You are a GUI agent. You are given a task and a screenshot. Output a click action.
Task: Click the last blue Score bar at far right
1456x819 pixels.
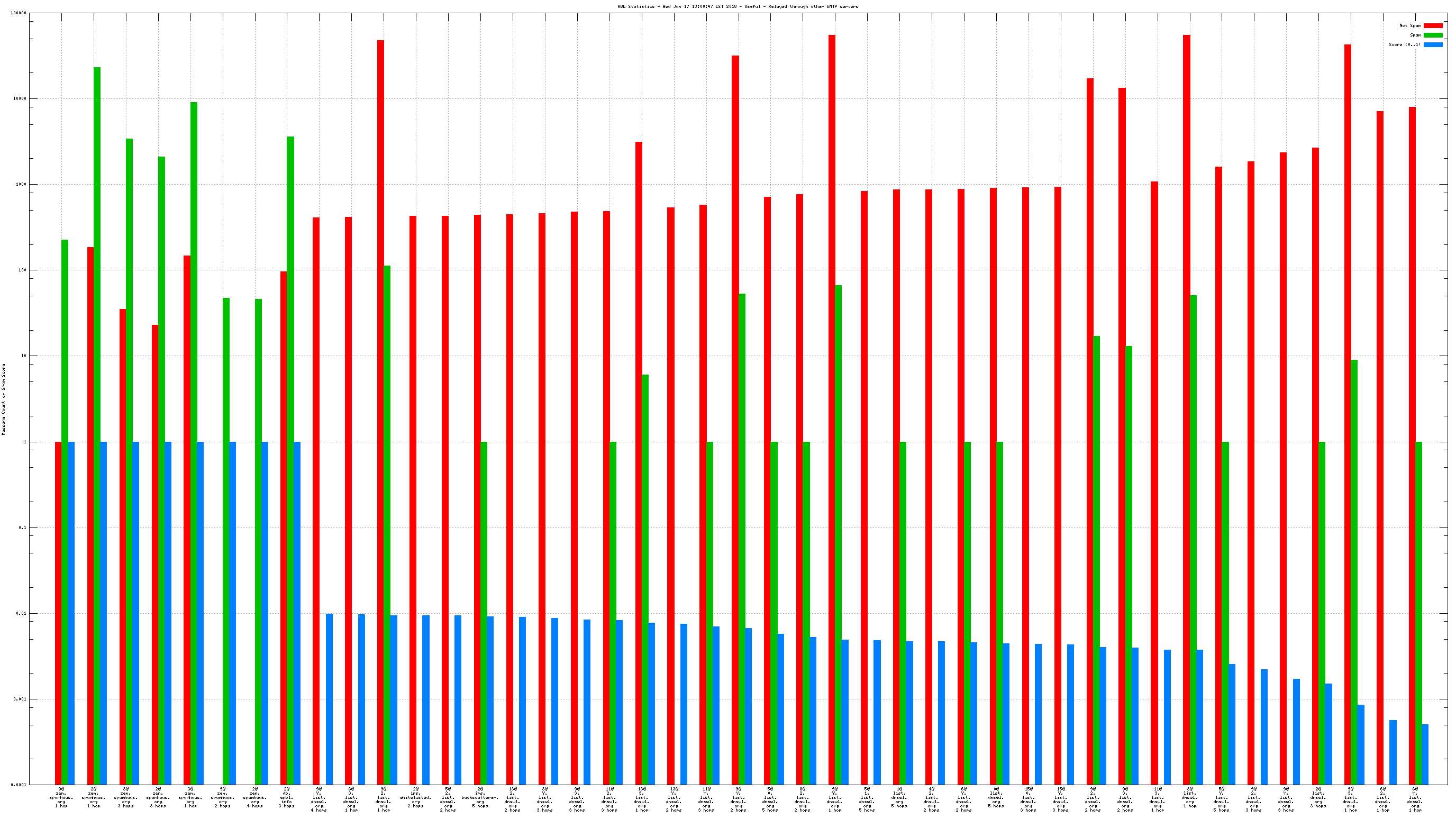[1425, 754]
